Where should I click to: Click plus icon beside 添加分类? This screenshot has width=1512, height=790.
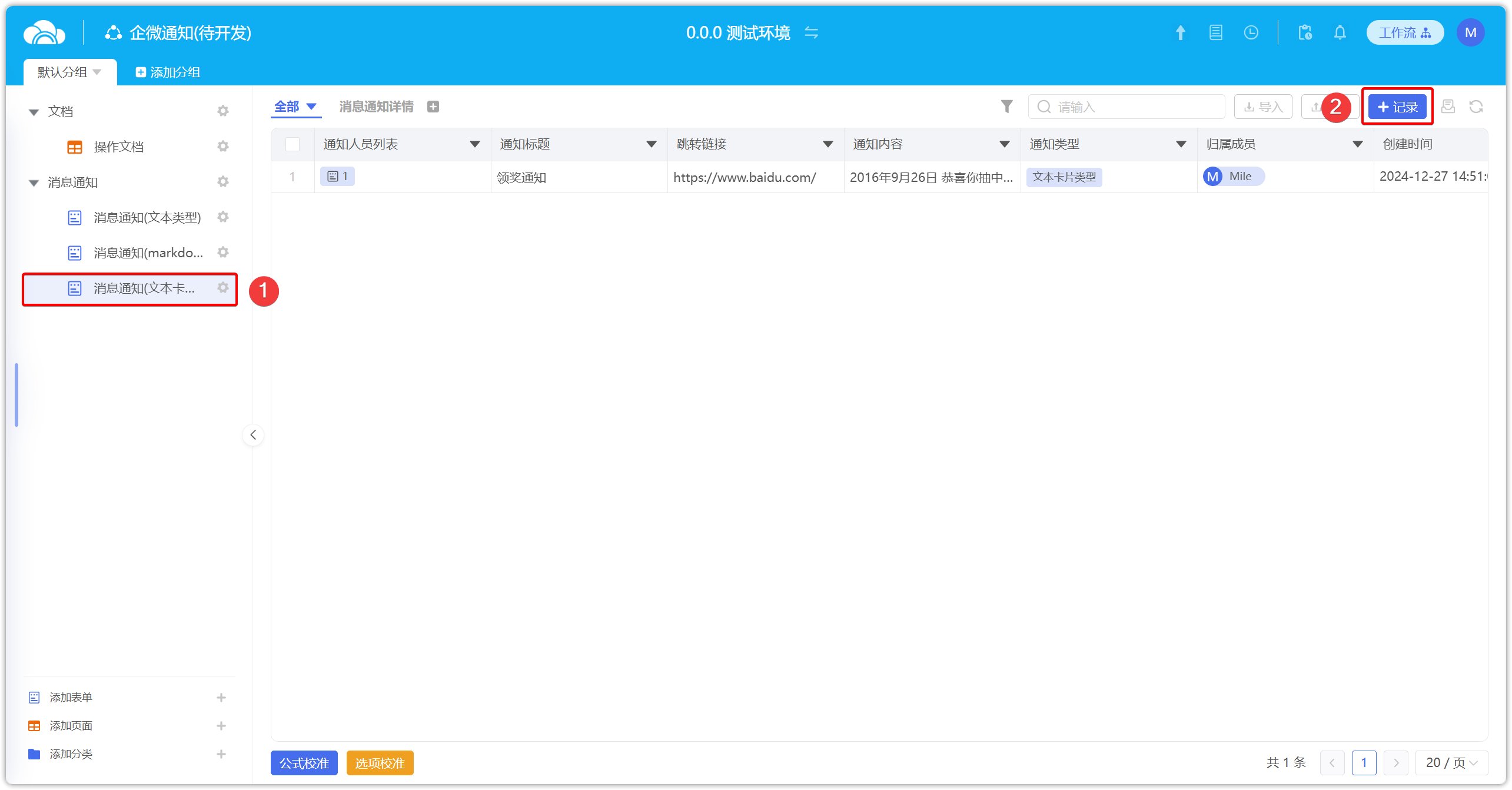click(x=221, y=754)
